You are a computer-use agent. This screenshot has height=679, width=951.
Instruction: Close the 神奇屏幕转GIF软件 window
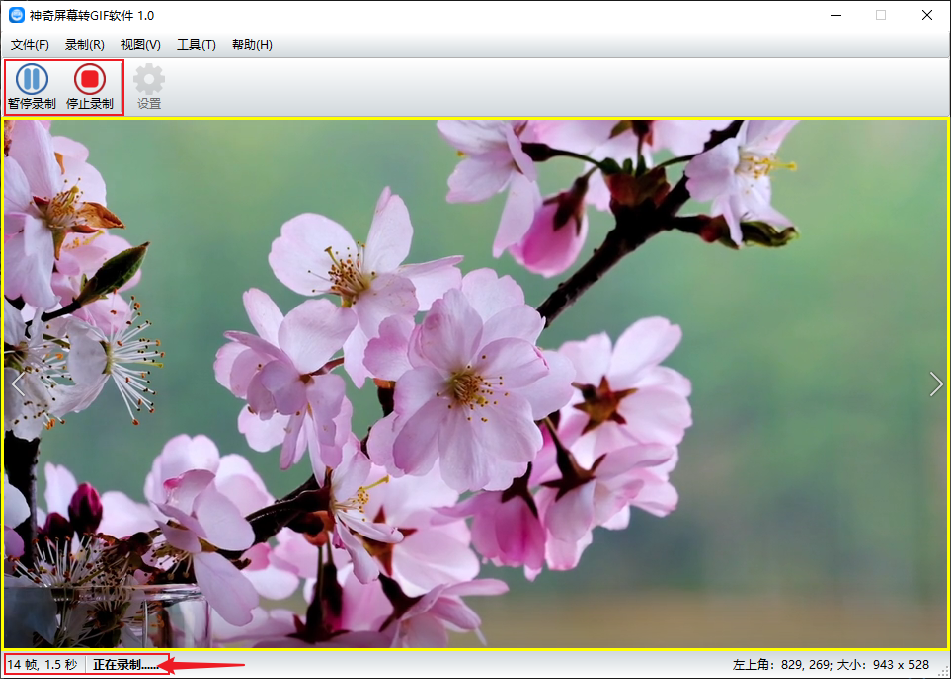[927, 15]
